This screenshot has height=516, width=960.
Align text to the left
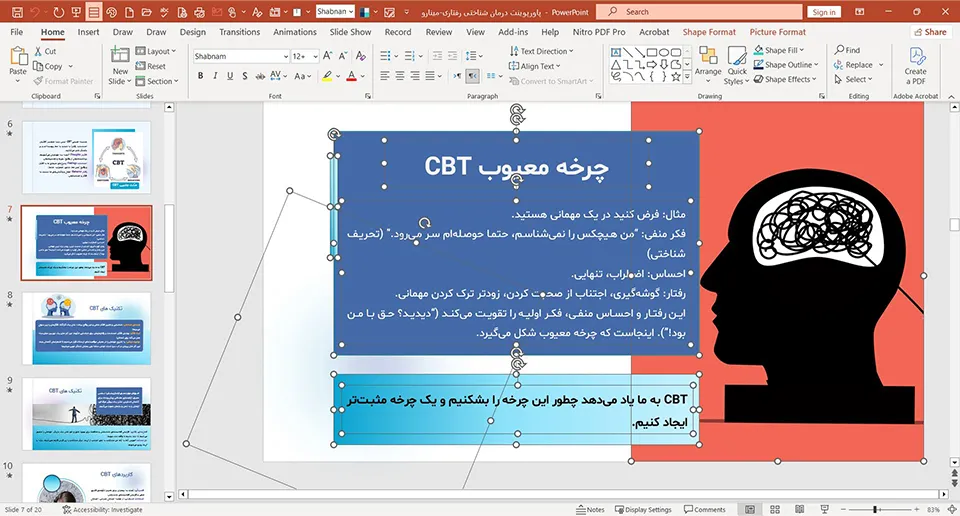pos(384,76)
